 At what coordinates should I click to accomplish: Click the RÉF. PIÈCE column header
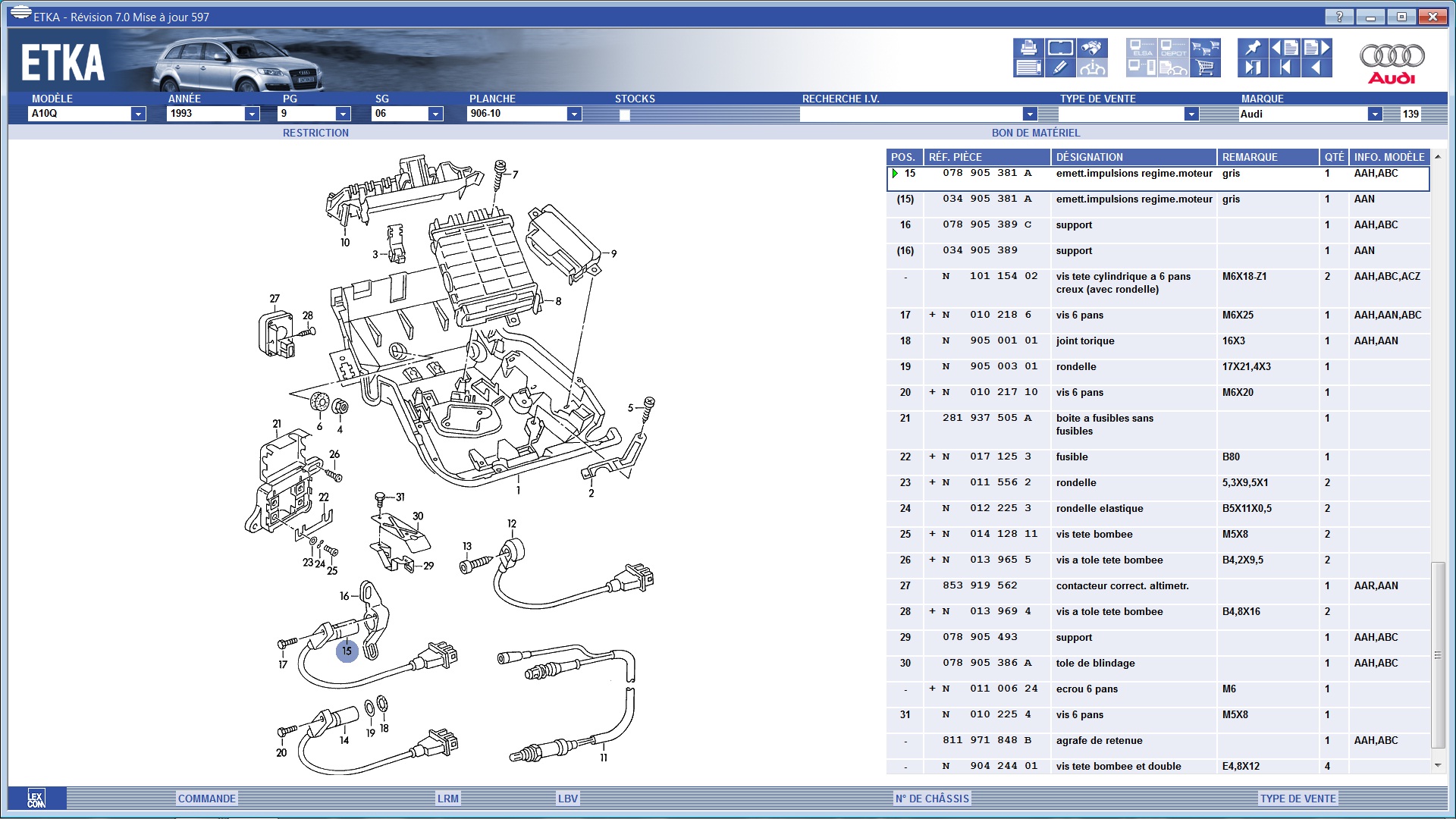[x=987, y=157]
